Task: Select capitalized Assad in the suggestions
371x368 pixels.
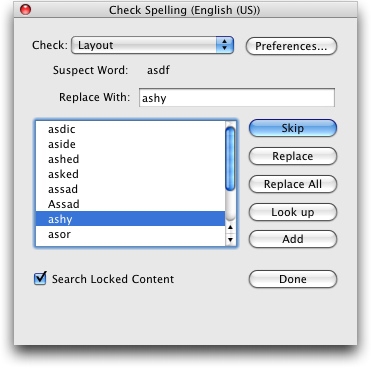Action: (x=130, y=204)
